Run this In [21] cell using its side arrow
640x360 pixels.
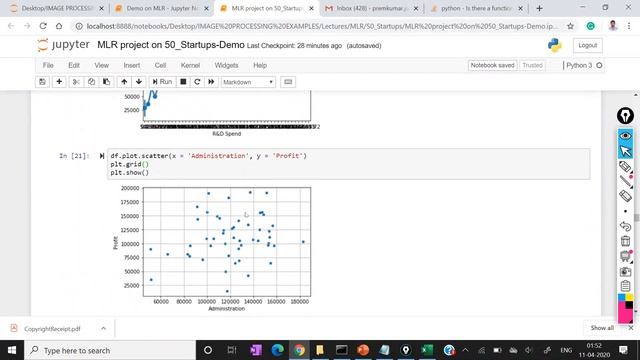point(102,156)
